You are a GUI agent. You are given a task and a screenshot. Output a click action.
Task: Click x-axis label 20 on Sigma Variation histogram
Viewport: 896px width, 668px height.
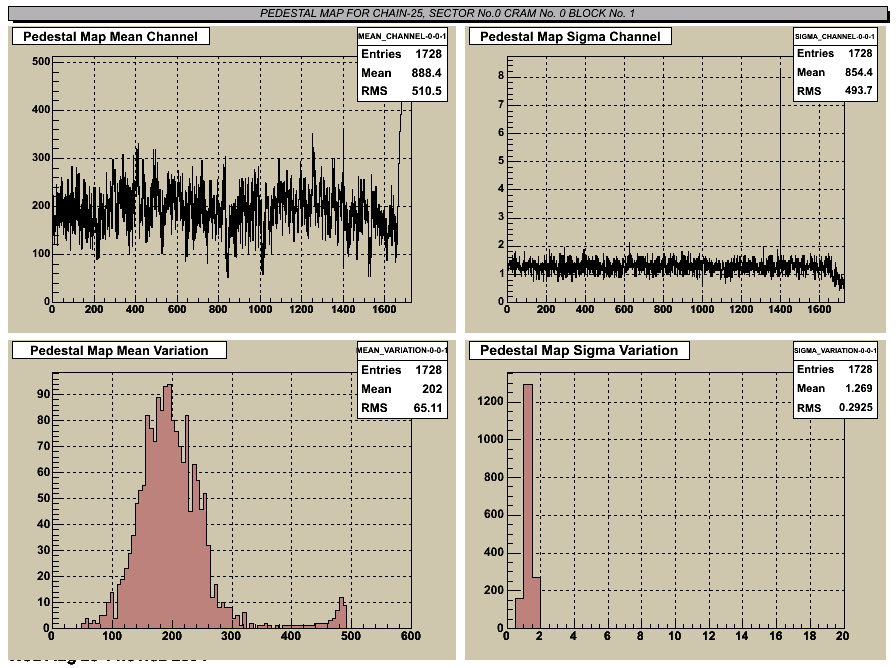(842, 635)
